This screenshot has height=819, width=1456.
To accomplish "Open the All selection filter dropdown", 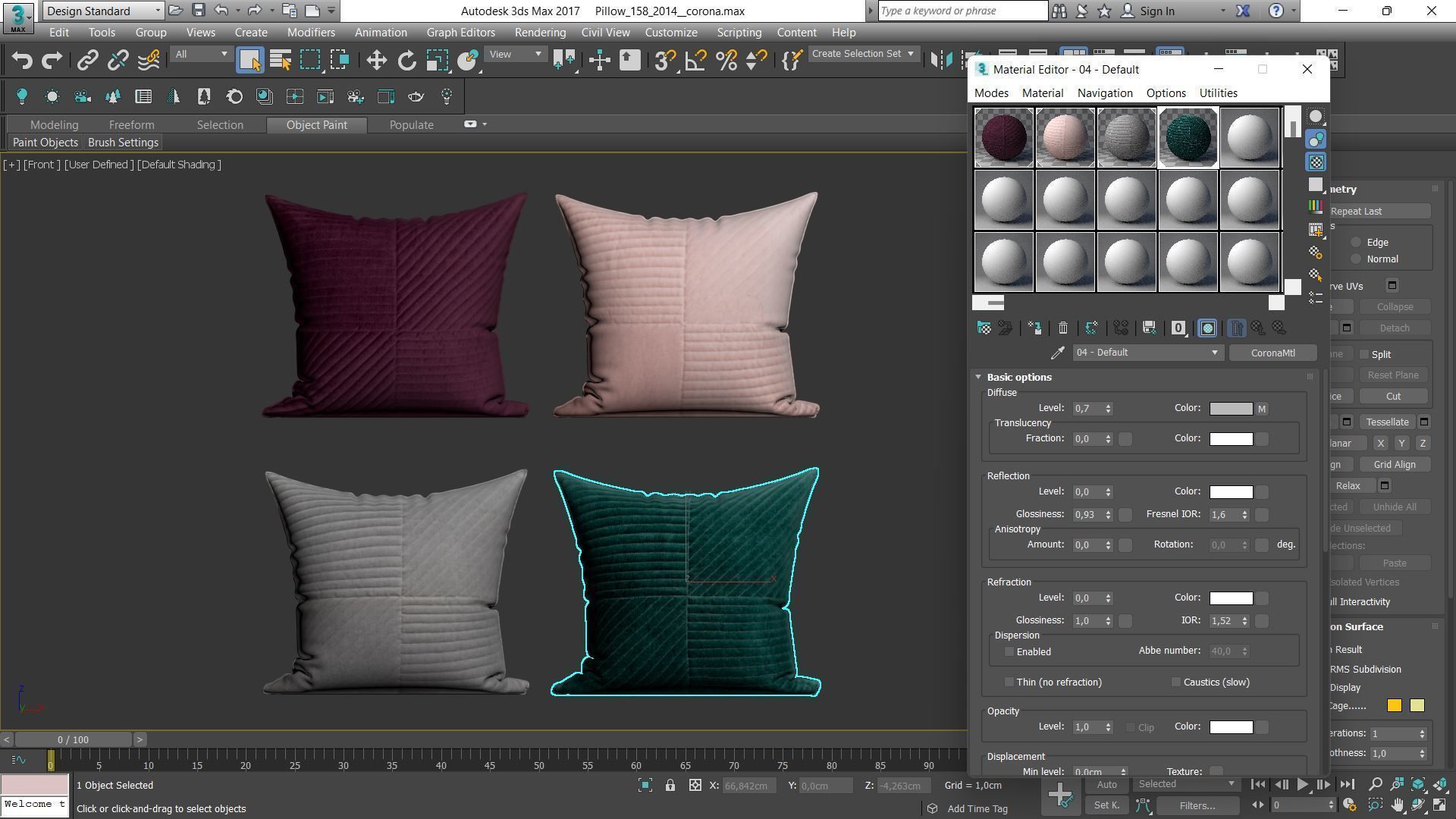I will [x=200, y=54].
